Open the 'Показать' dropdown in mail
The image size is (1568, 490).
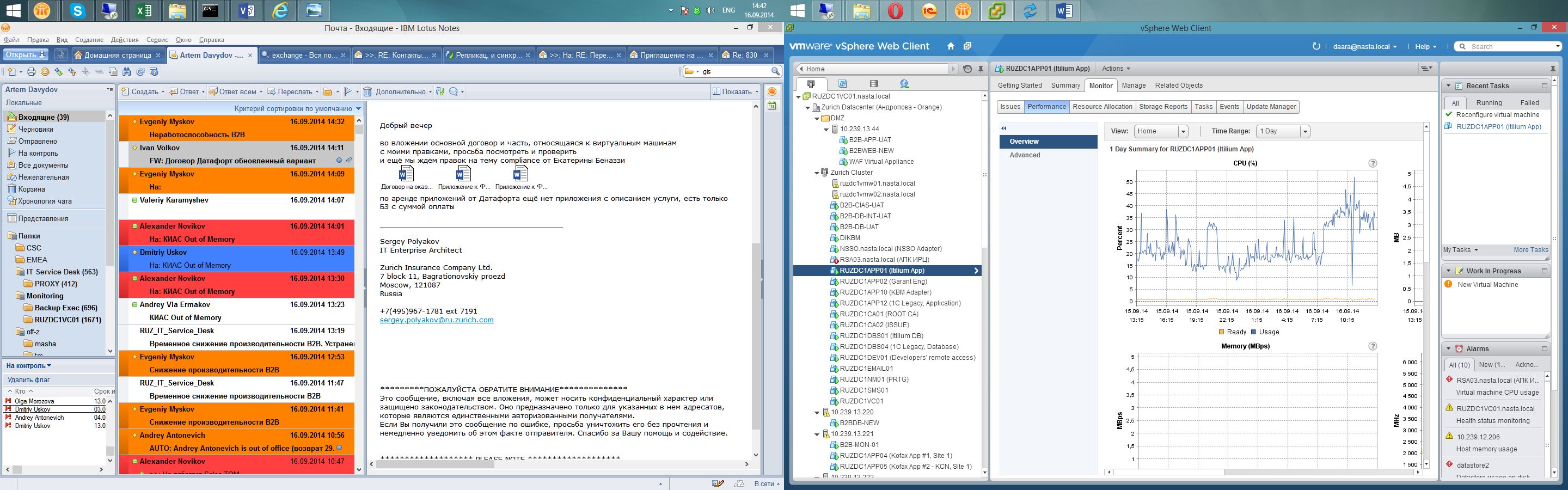(x=736, y=92)
